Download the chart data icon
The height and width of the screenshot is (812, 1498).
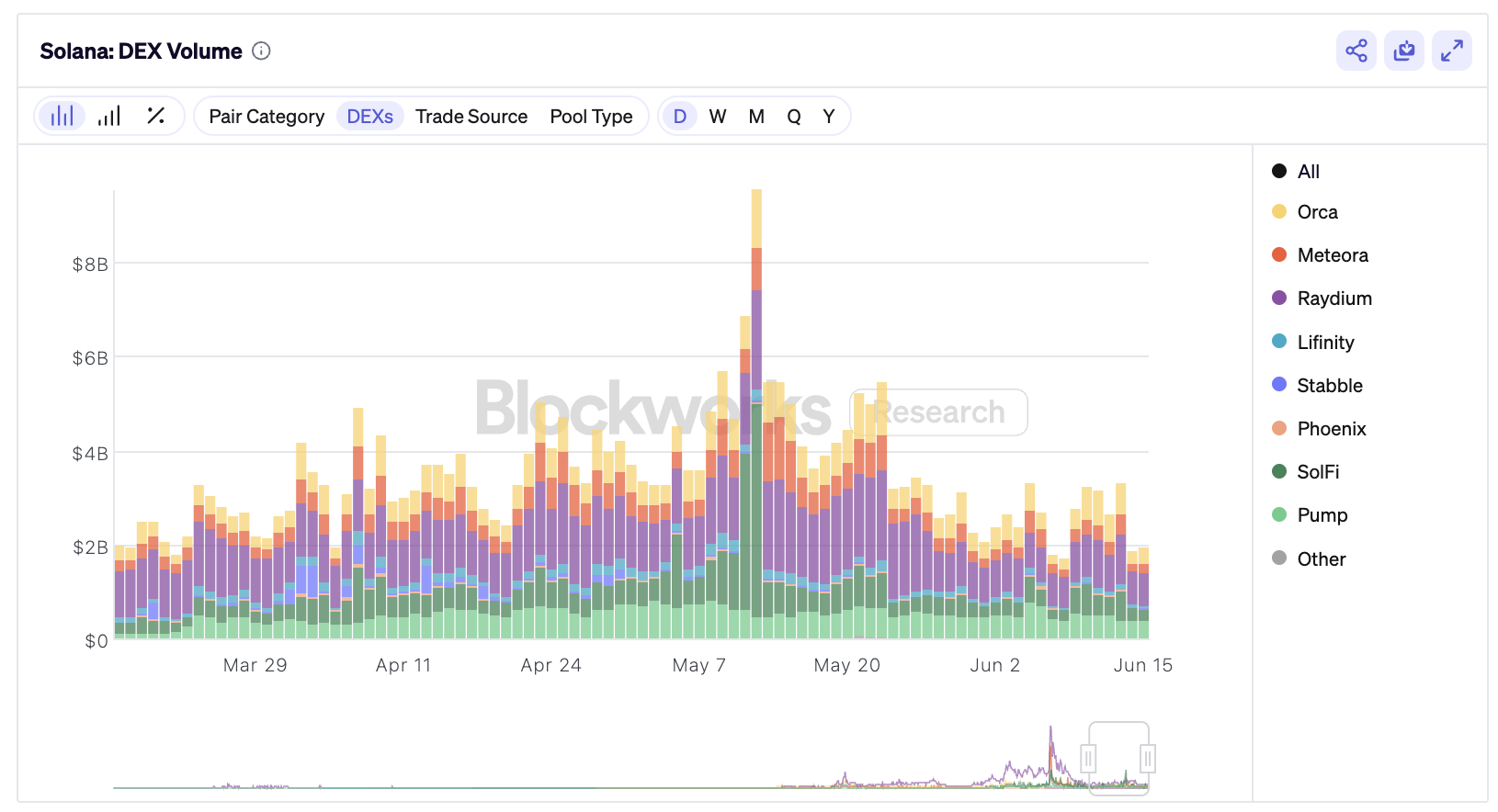[1403, 51]
